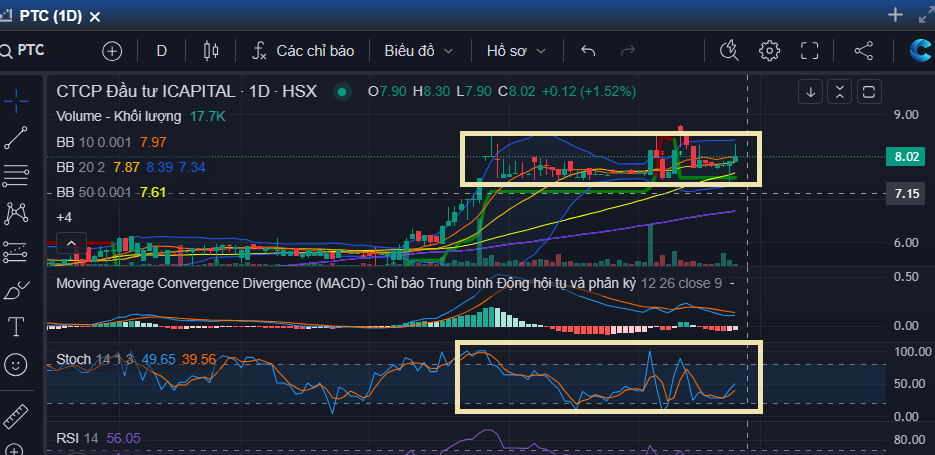Viewport: 935px width, 455px height.
Task: Open the Hồ sơ dropdown
Action: (516, 51)
